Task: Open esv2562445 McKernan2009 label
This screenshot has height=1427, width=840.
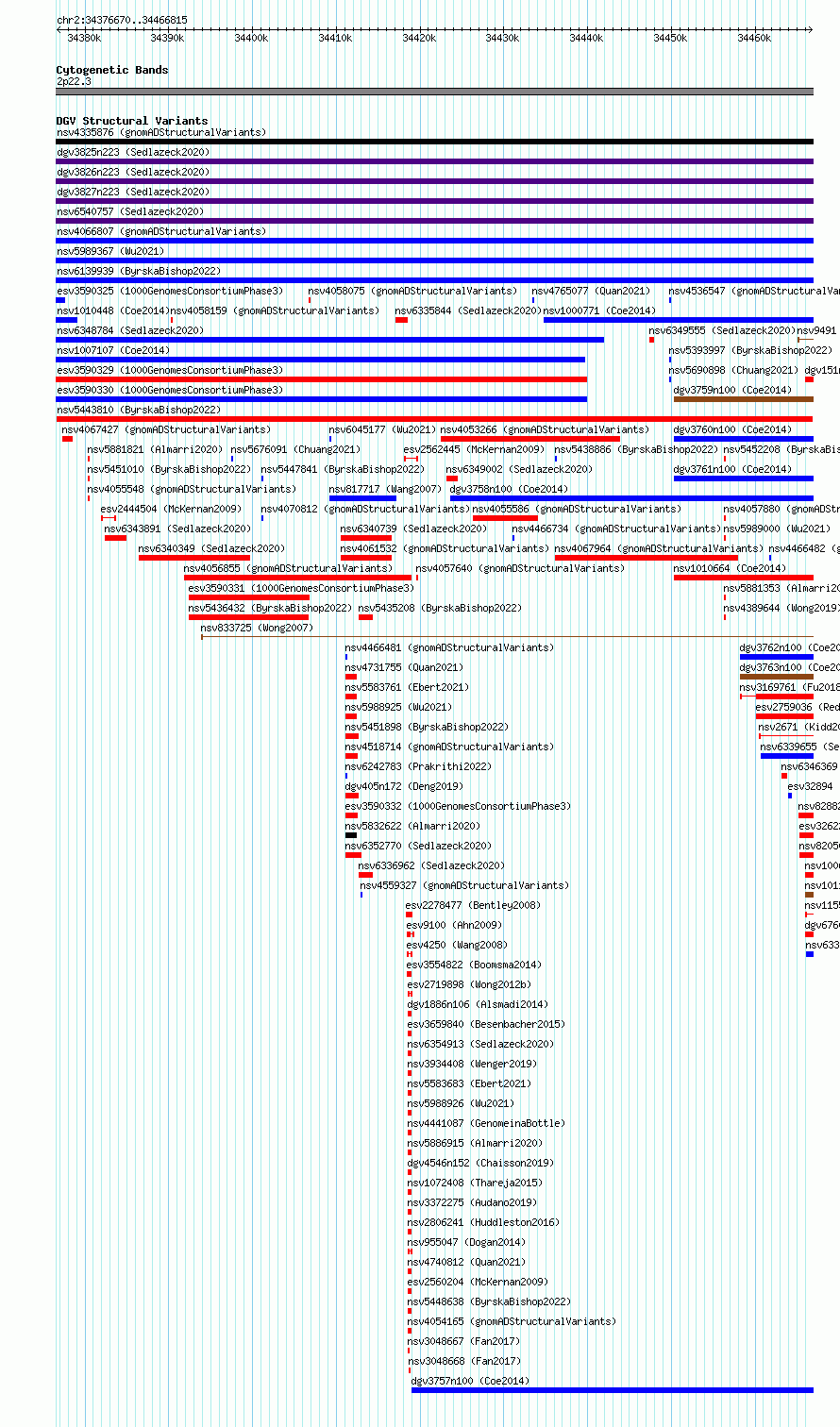Action: (475, 449)
